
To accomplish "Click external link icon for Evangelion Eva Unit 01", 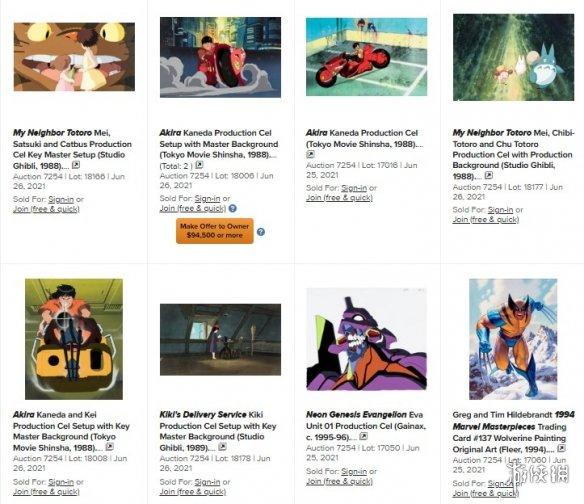I will coord(364,436).
